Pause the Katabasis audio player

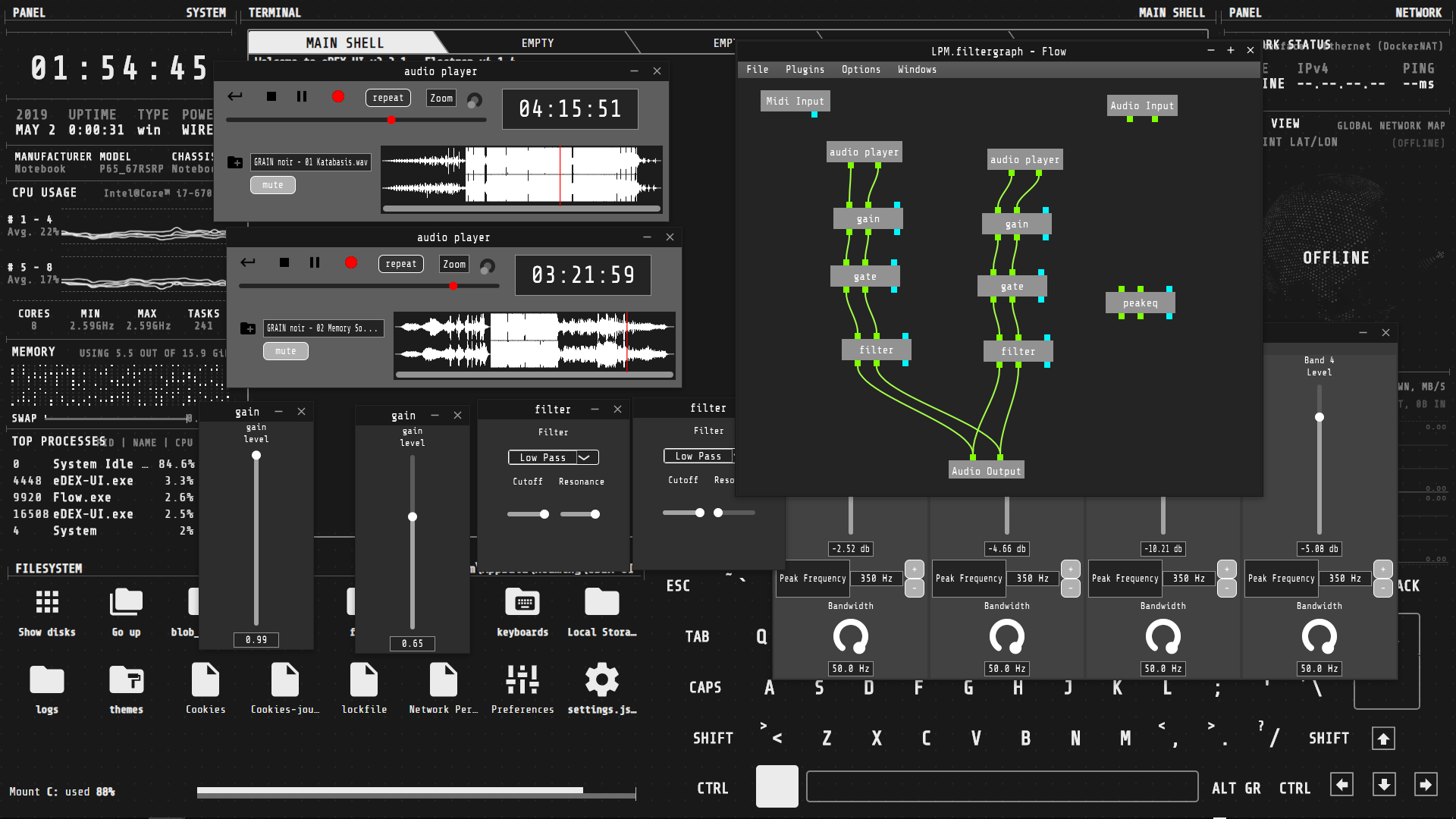click(302, 96)
